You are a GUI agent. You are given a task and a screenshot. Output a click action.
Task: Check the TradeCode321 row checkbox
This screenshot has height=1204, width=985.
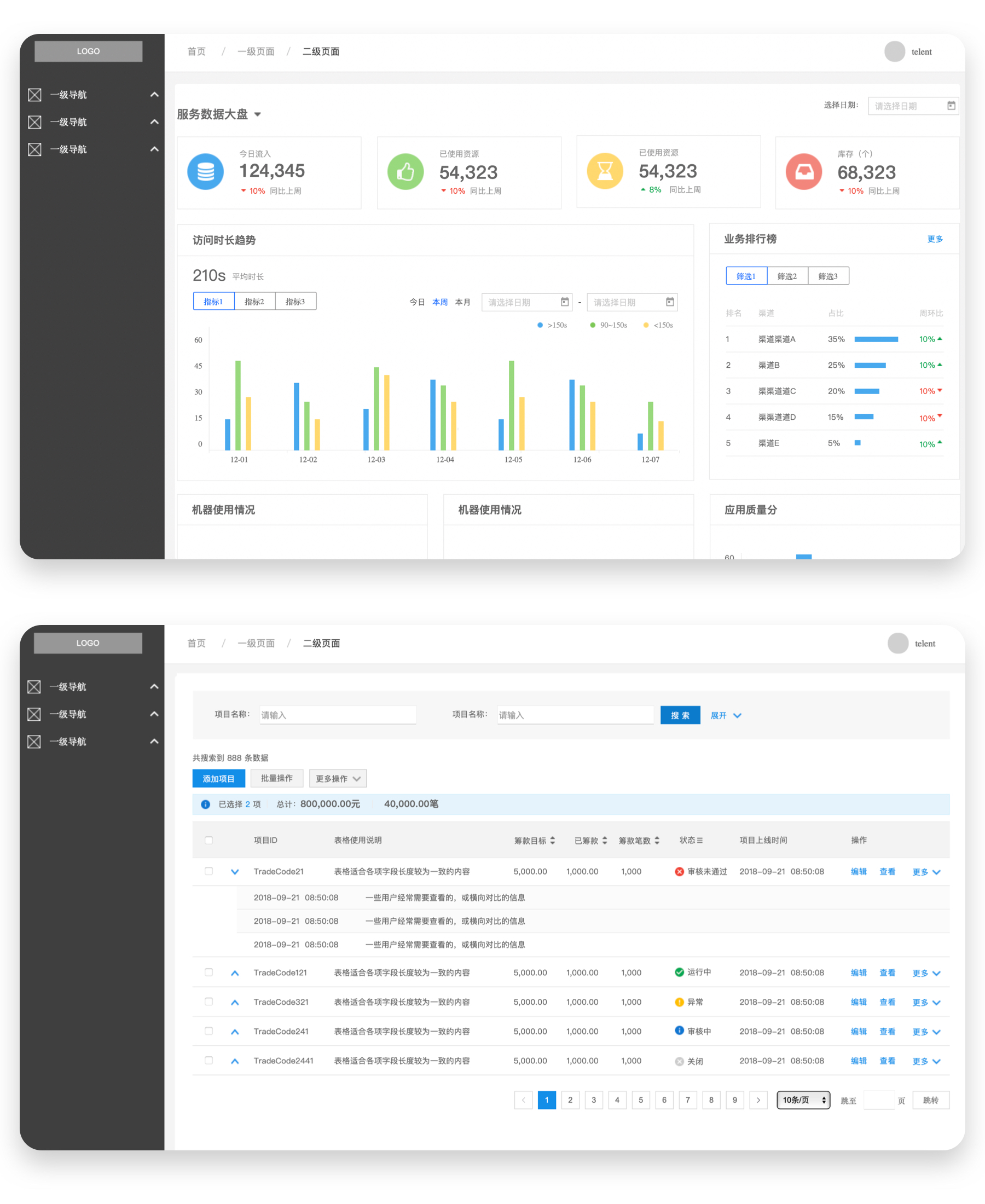point(209,1002)
